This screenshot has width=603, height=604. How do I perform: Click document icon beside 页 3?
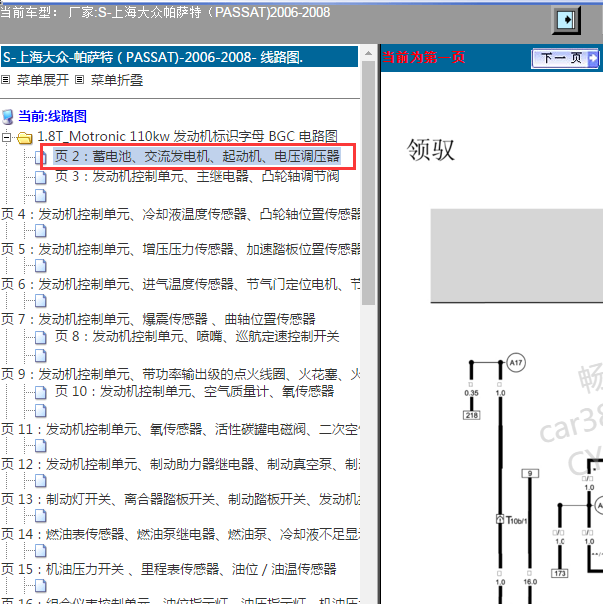click(x=40, y=177)
